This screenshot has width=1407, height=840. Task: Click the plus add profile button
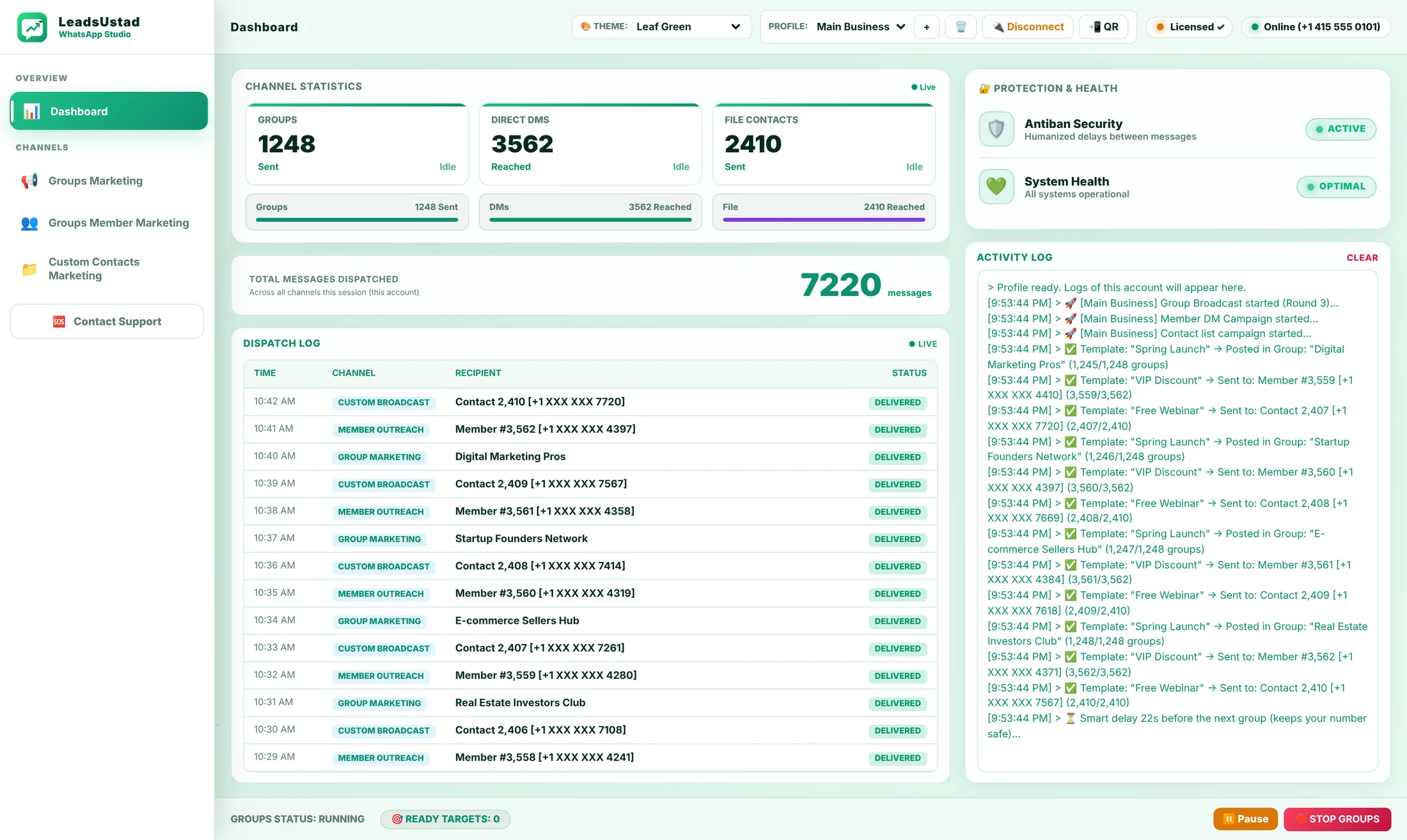tap(927, 27)
